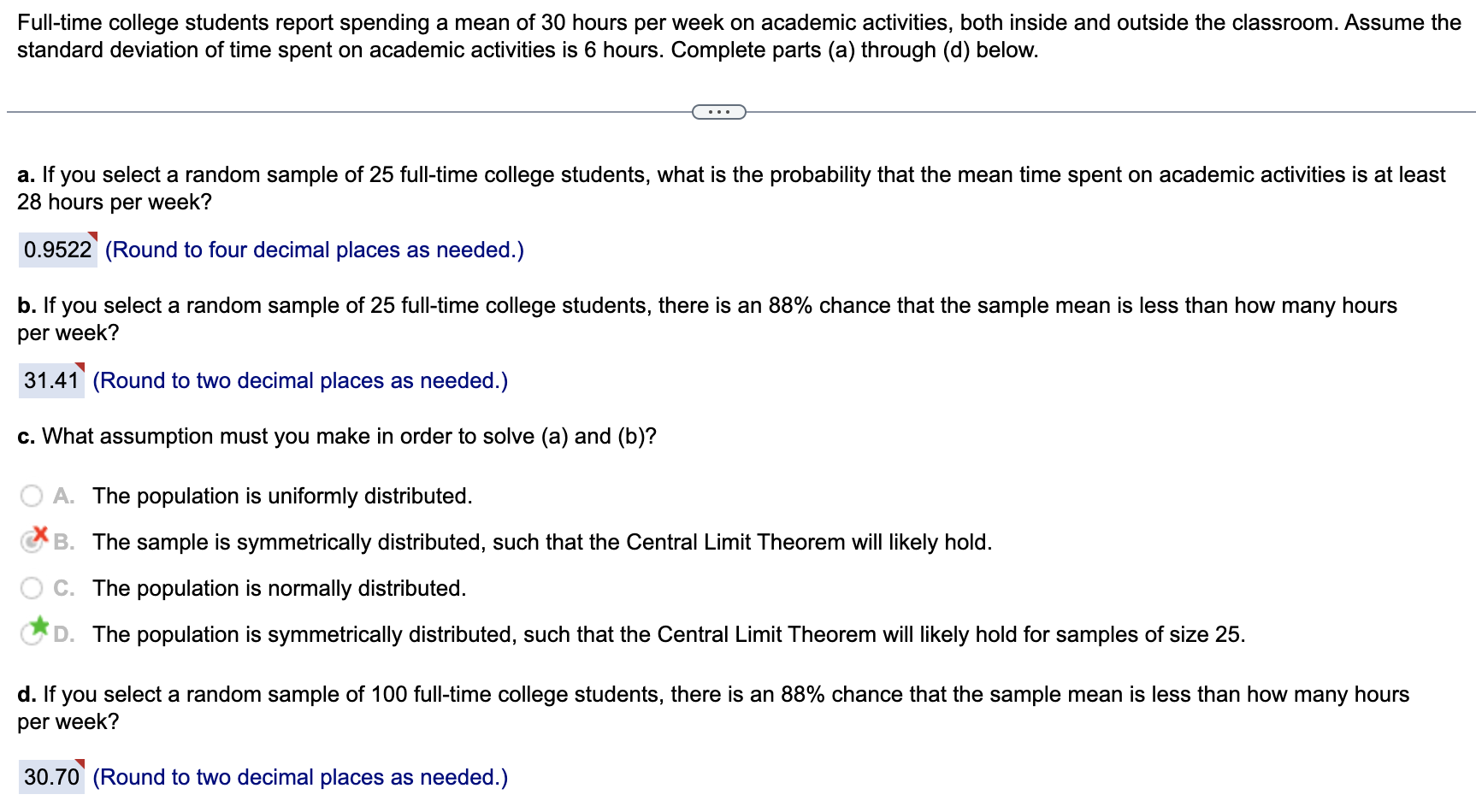Select radio option C about normal distribution

31,588
